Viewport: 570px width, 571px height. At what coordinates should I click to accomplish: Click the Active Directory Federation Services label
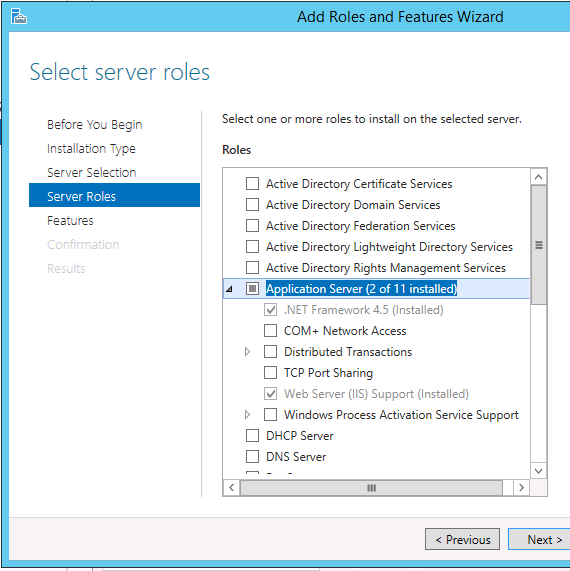click(x=361, y=226)
